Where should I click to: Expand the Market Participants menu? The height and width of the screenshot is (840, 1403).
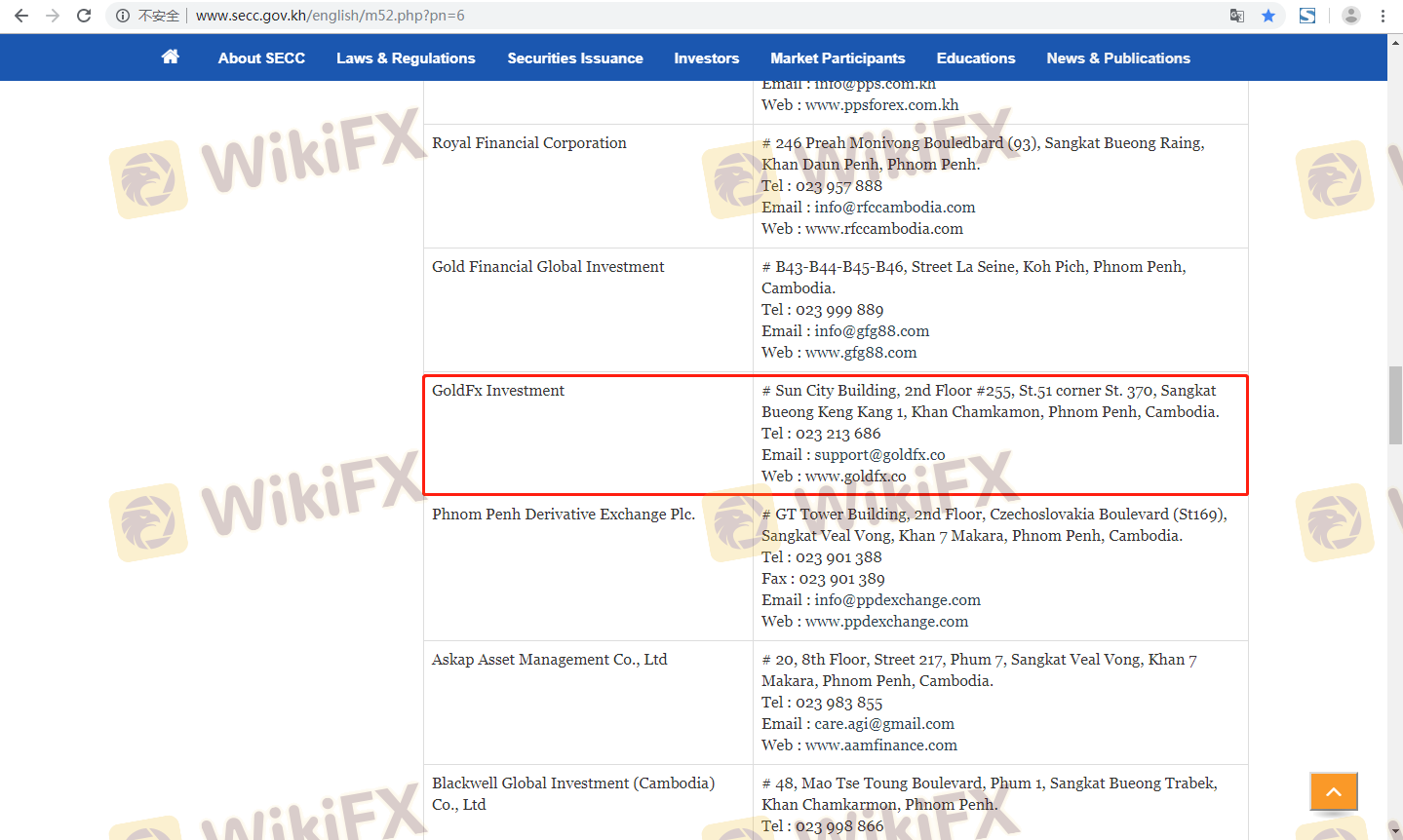[838, 58]
